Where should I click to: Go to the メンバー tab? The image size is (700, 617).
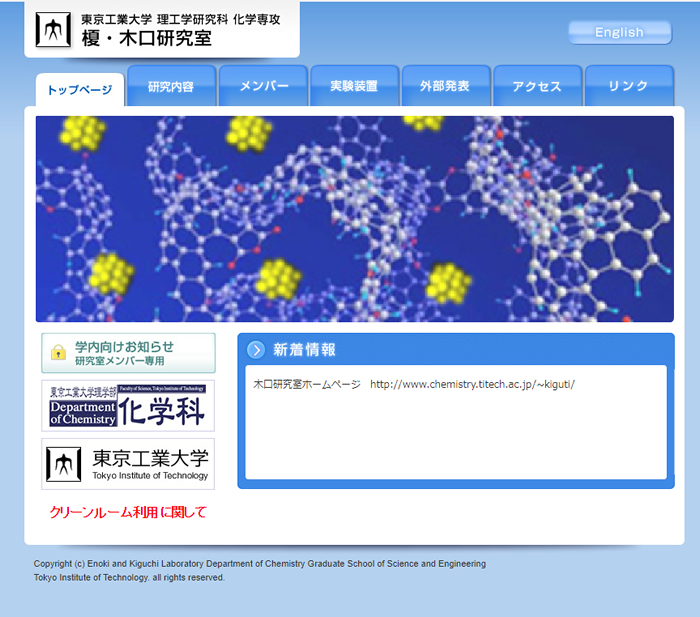point(263,86)
